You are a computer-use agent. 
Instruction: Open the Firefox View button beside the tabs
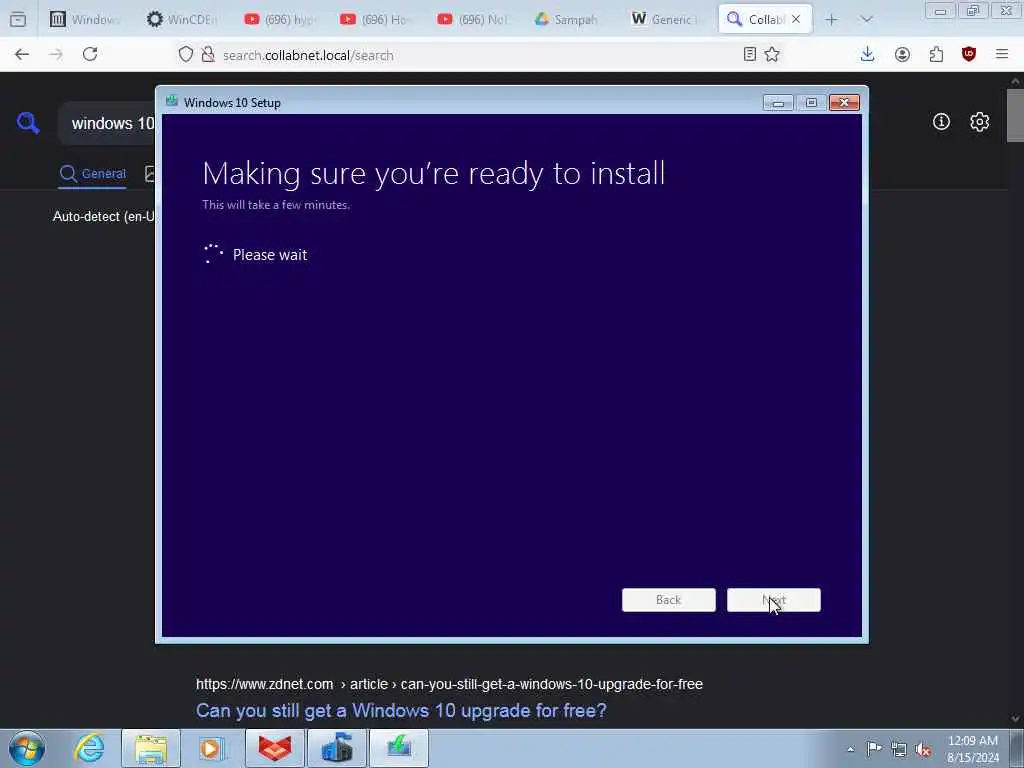tap(18, 20)
